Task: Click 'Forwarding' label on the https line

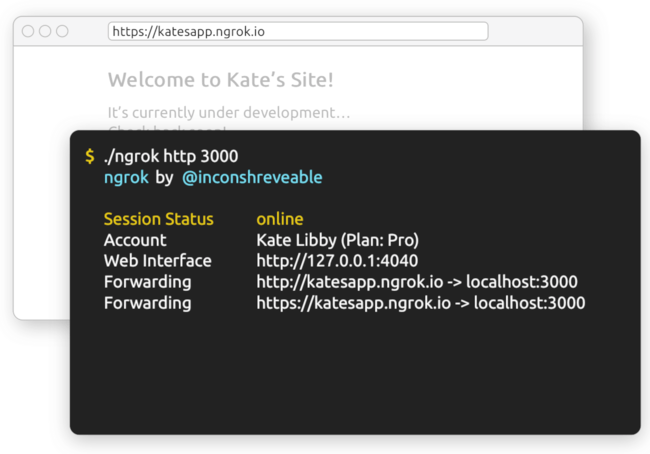Action: [147, 303]
